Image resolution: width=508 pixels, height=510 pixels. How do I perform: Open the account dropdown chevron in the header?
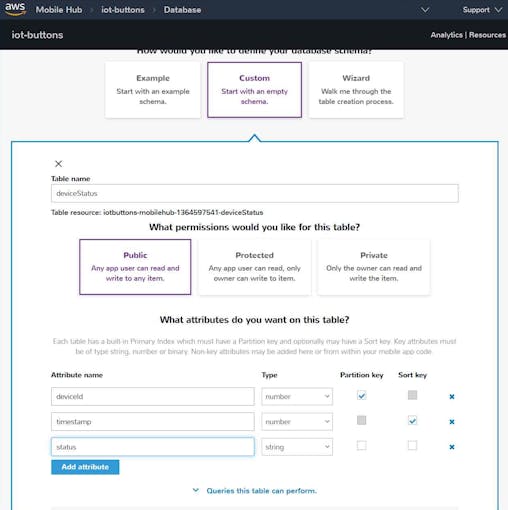[x=425, y=10]
